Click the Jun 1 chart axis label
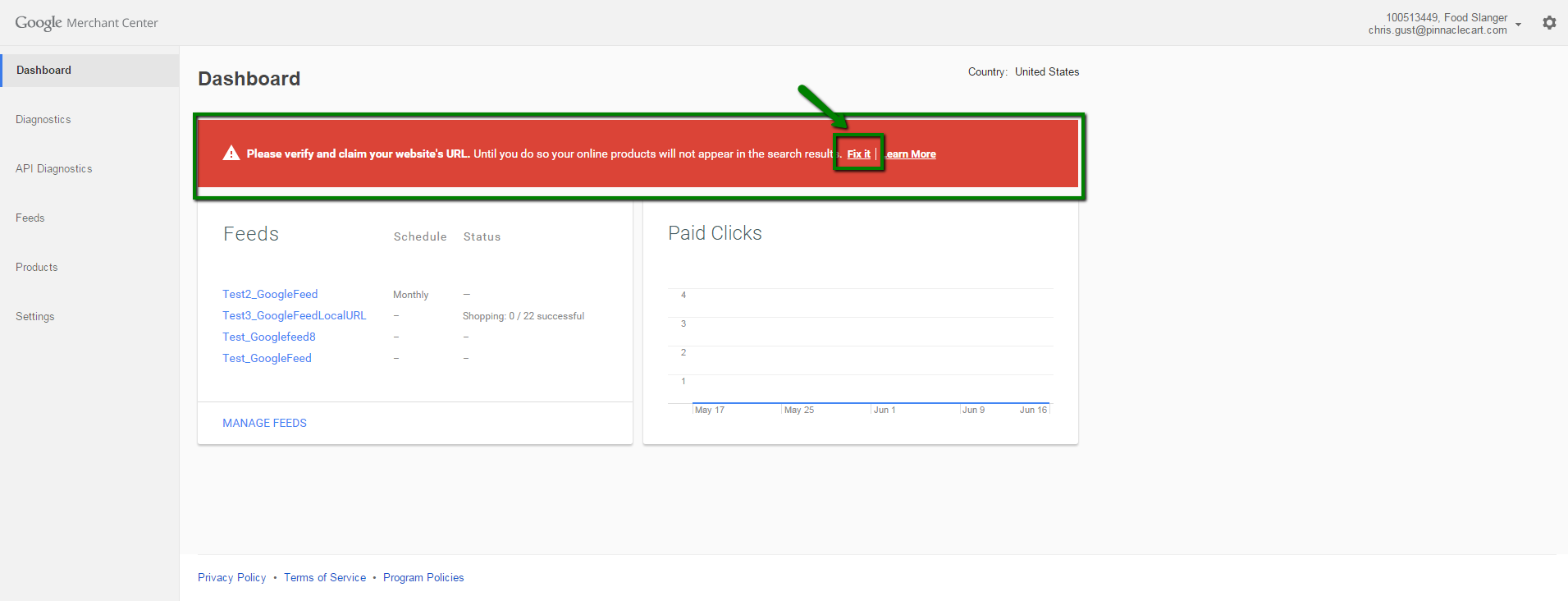Screen dimensions: 1568x601 pos(885,410)
